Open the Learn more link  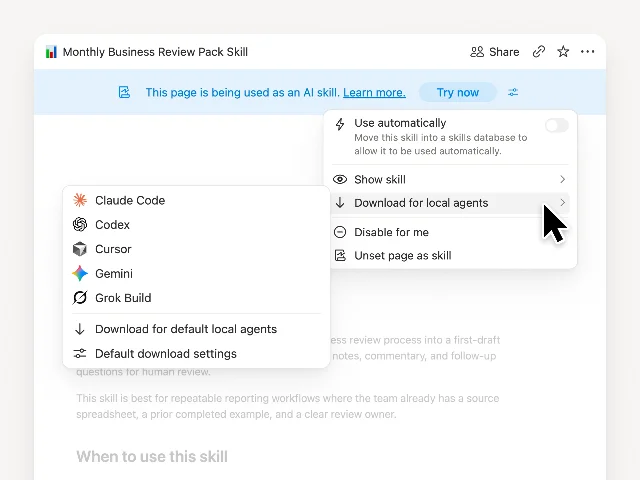point(374,92)
